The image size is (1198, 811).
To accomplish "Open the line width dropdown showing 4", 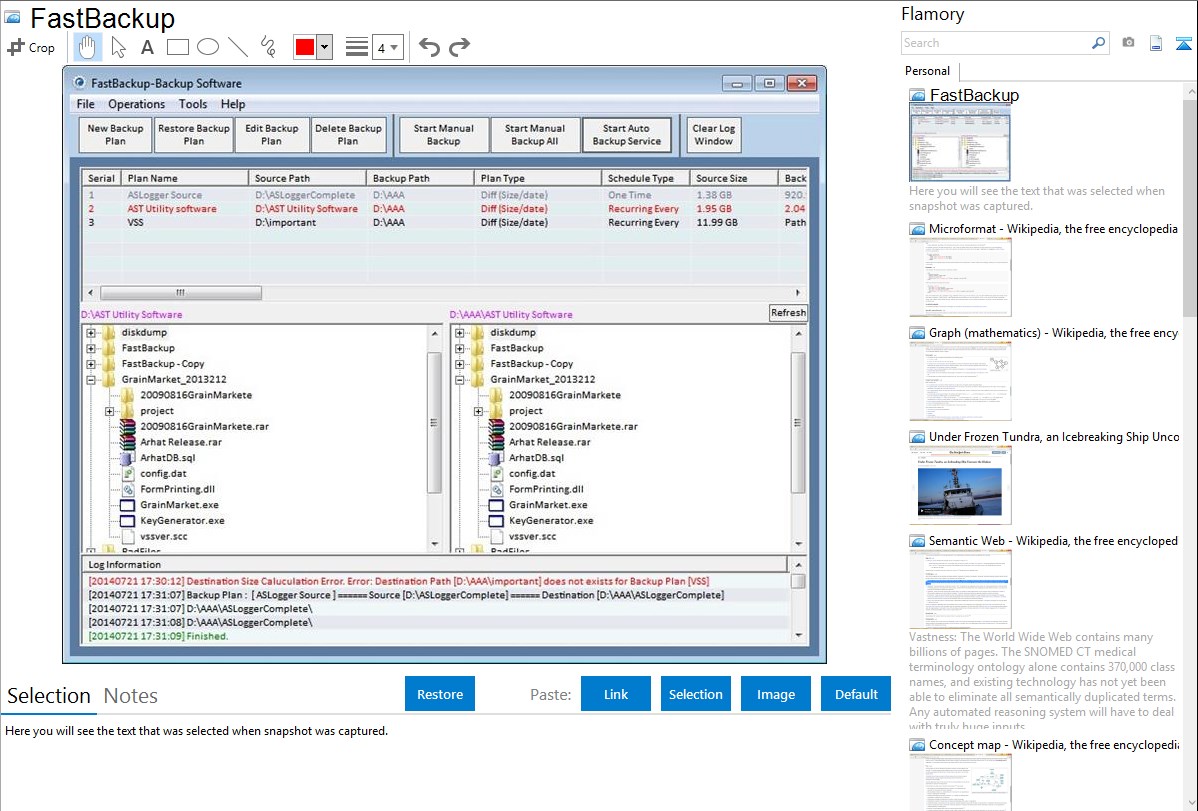I will [388, 47].
